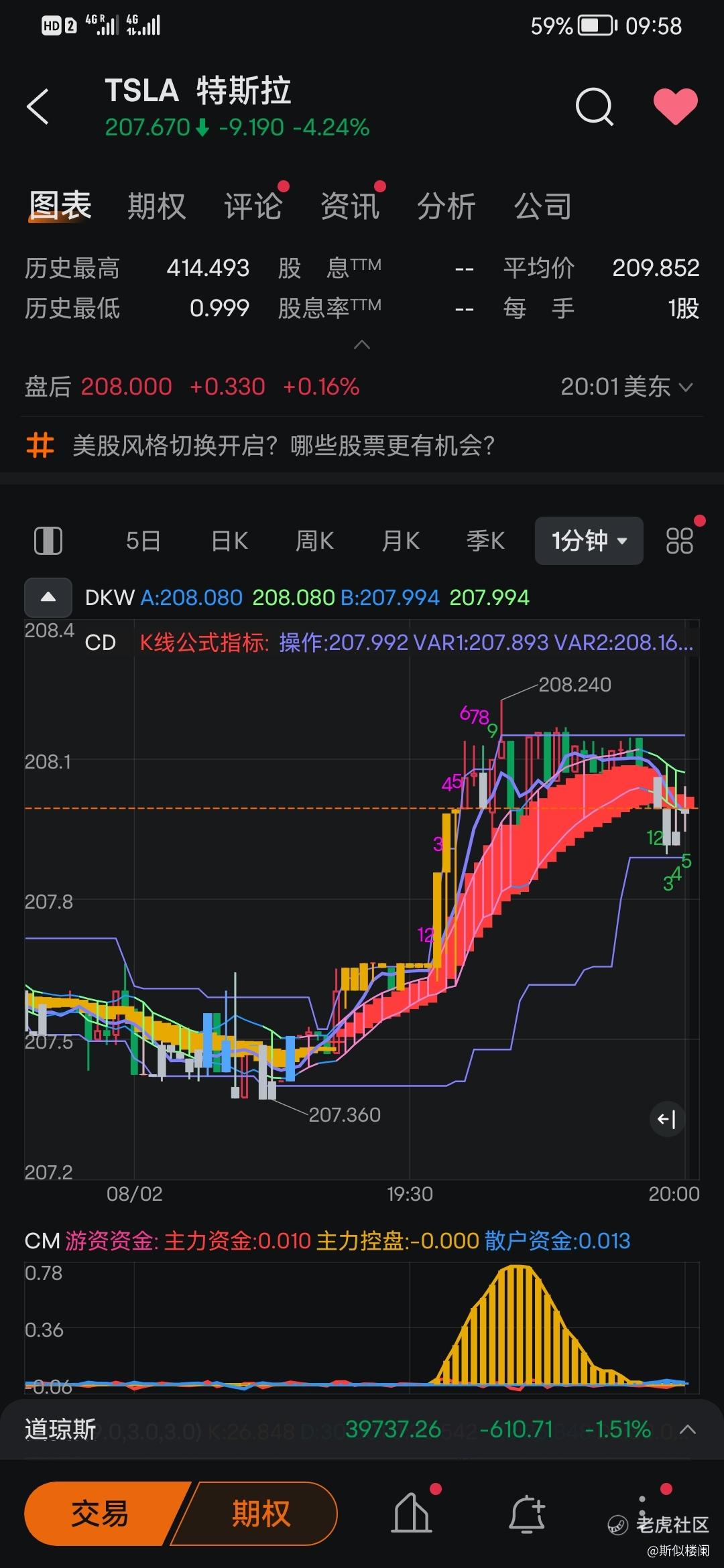Expand the 道琼斯 index bar chevron

[x=687, y=1429]
